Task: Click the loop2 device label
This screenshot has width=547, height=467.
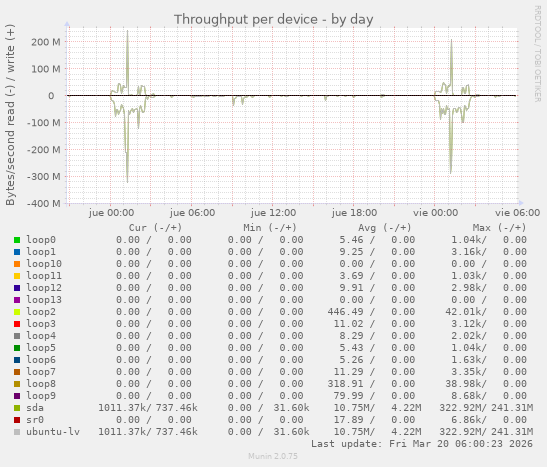Action: point(41,311)
